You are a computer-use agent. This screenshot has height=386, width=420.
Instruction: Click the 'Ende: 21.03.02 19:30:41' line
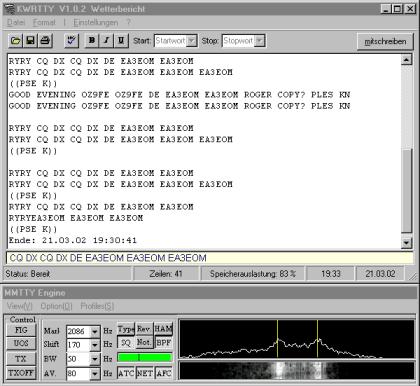pyautogui.click(x=73, y=240)
